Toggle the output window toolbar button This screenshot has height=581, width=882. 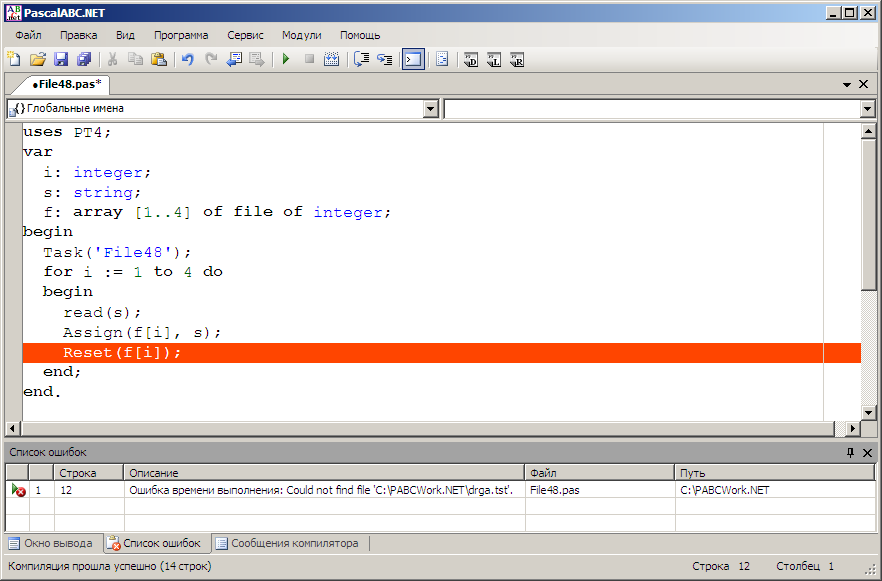(413, 59)
